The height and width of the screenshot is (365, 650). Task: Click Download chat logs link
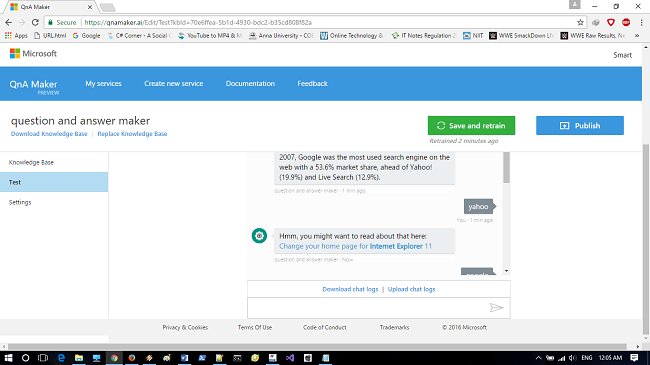coord(350,289)
